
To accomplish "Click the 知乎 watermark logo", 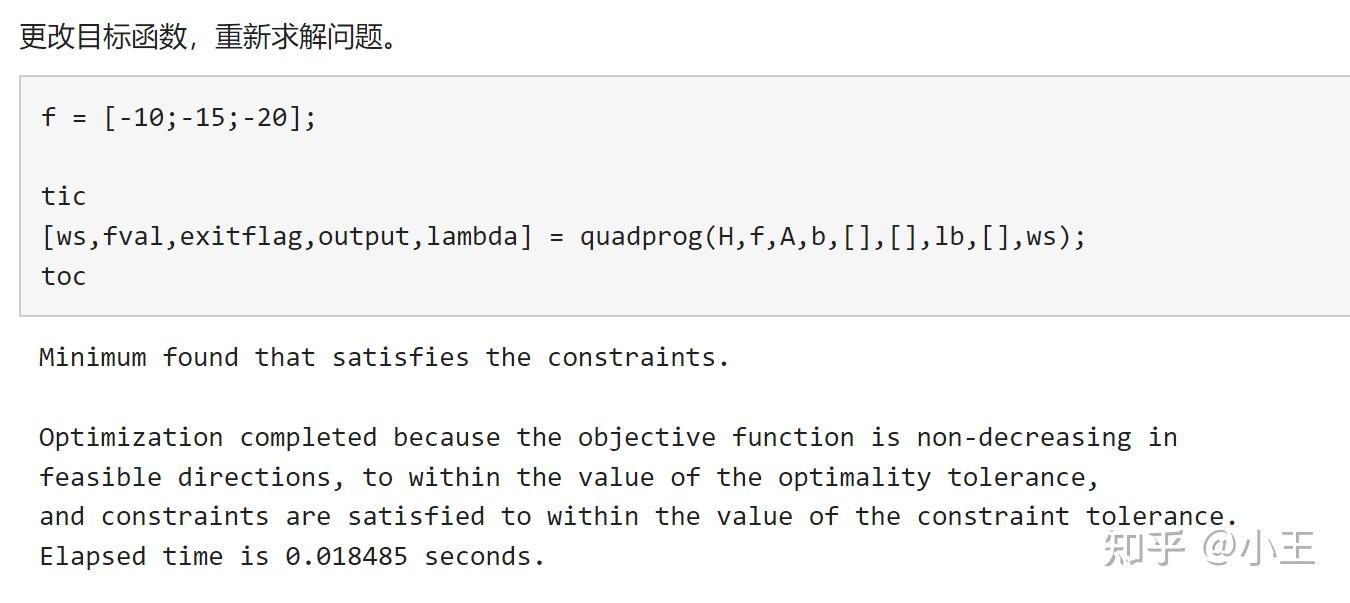I will (1144, 548).
